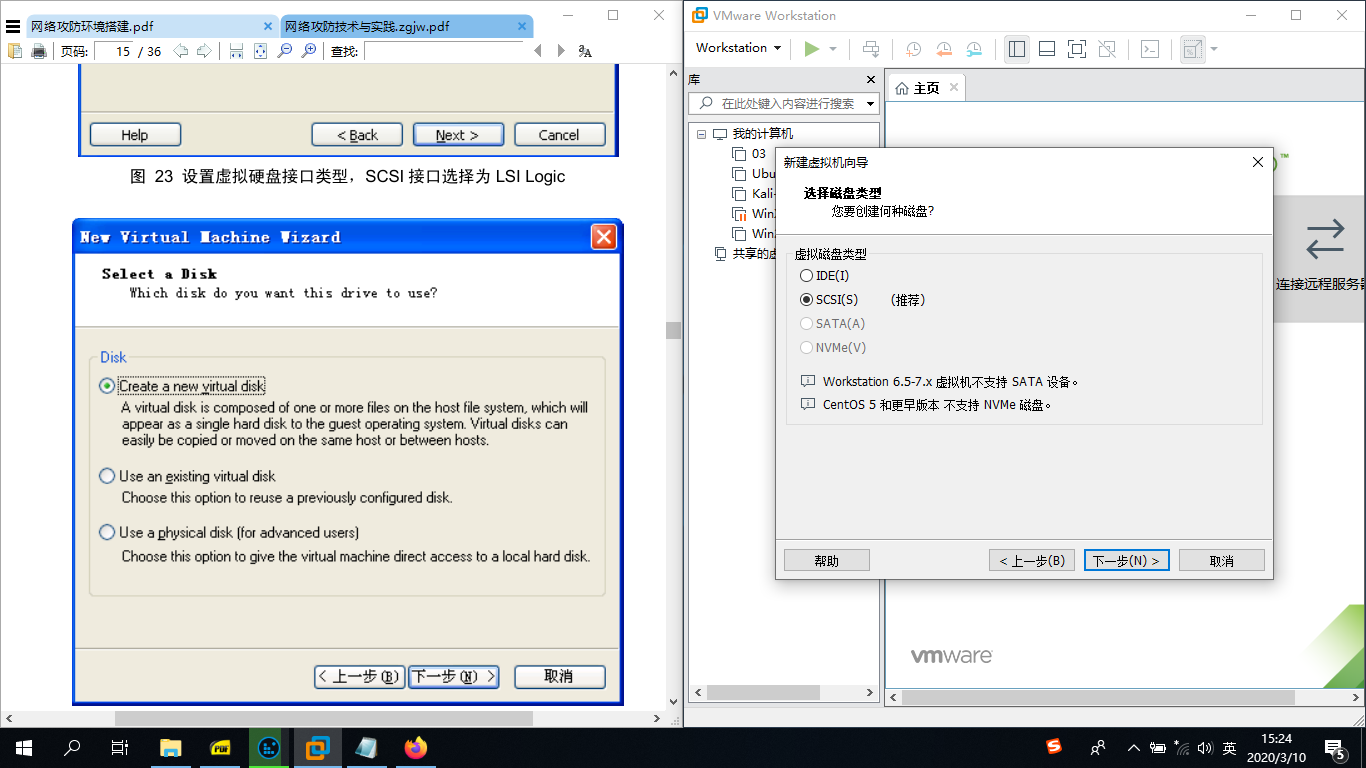Screen dimensions: 1366x768
Task: Power on the virtual machine with green play icon
Action: pos(811,48)
